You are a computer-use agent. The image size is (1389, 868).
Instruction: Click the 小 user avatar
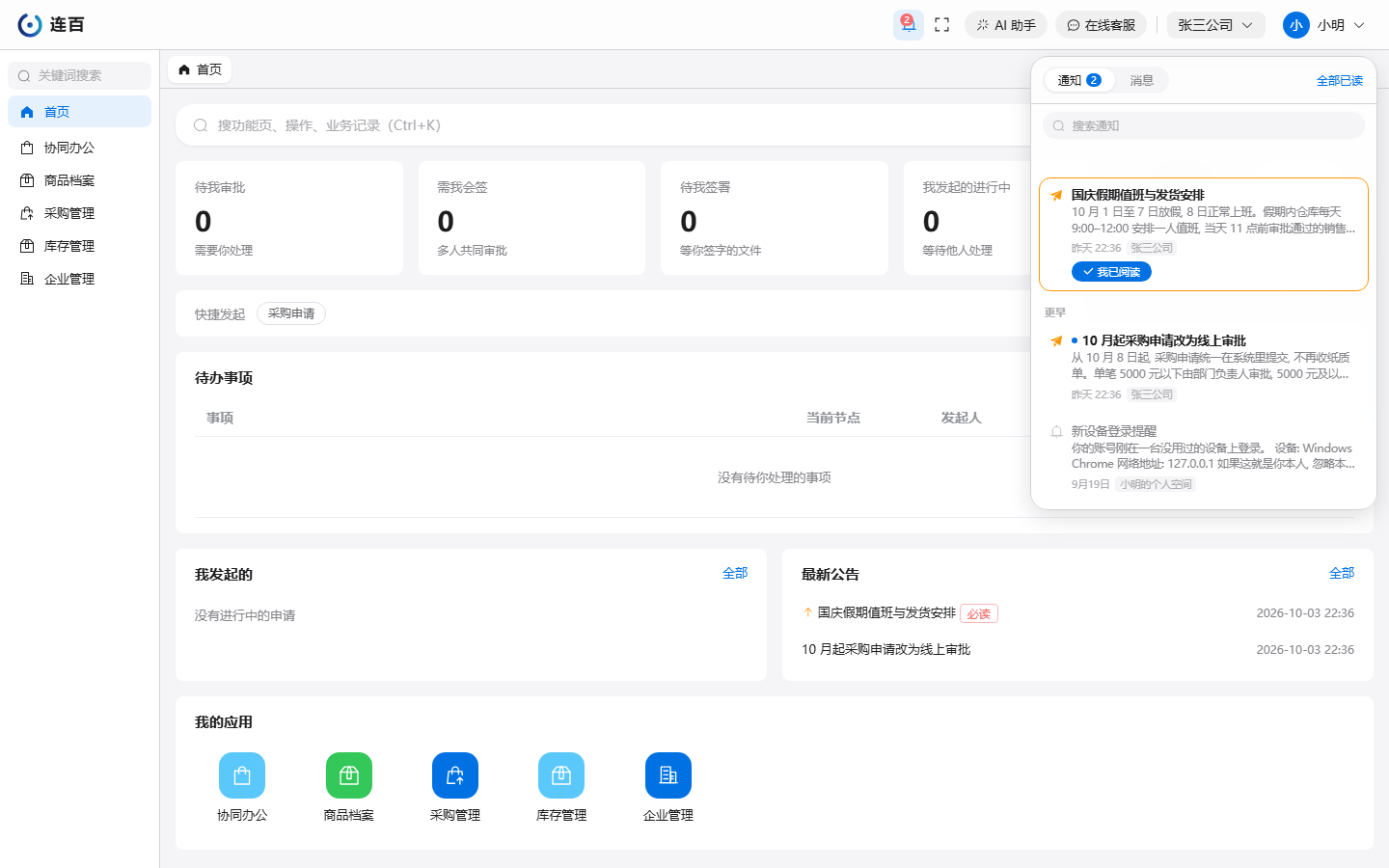(x=1295, y=25)
